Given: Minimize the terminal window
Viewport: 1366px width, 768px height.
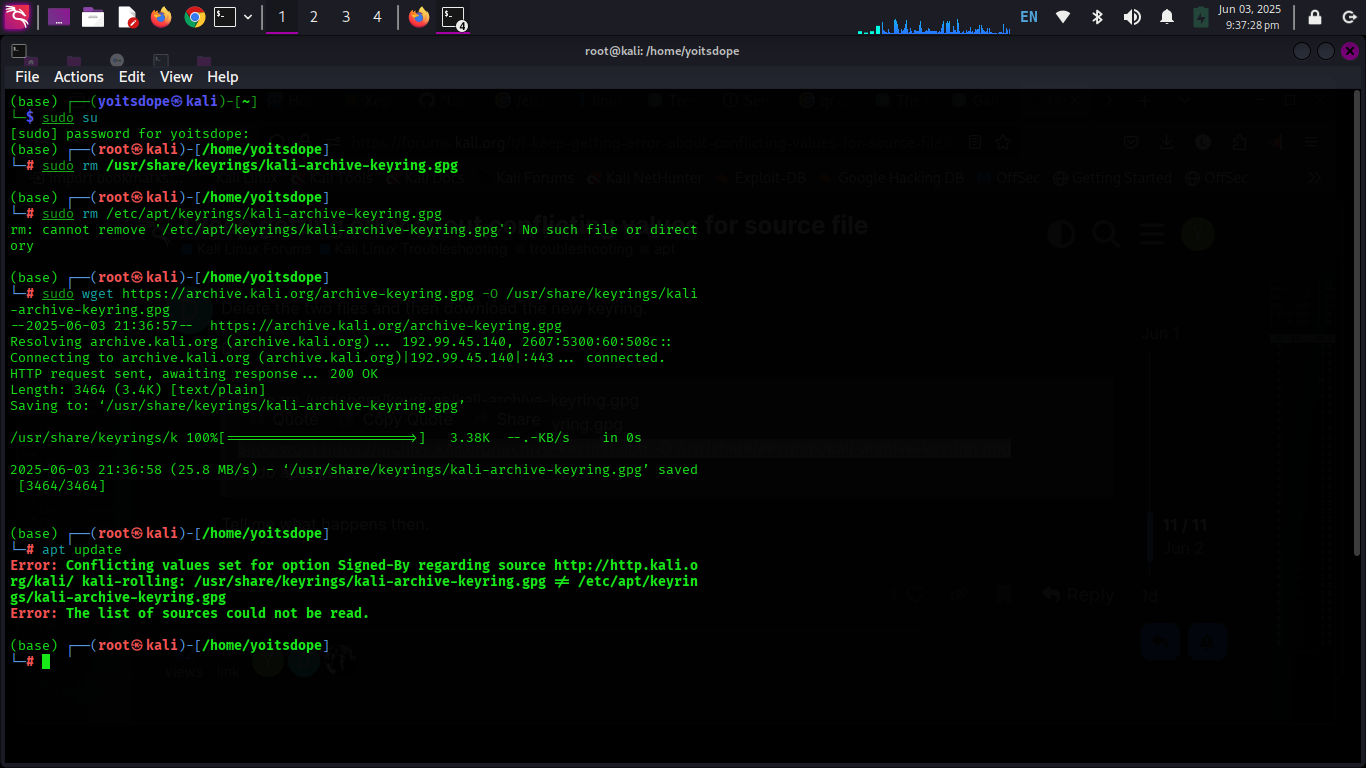Looking at the screenshot, I should (x=1302, y=51).
